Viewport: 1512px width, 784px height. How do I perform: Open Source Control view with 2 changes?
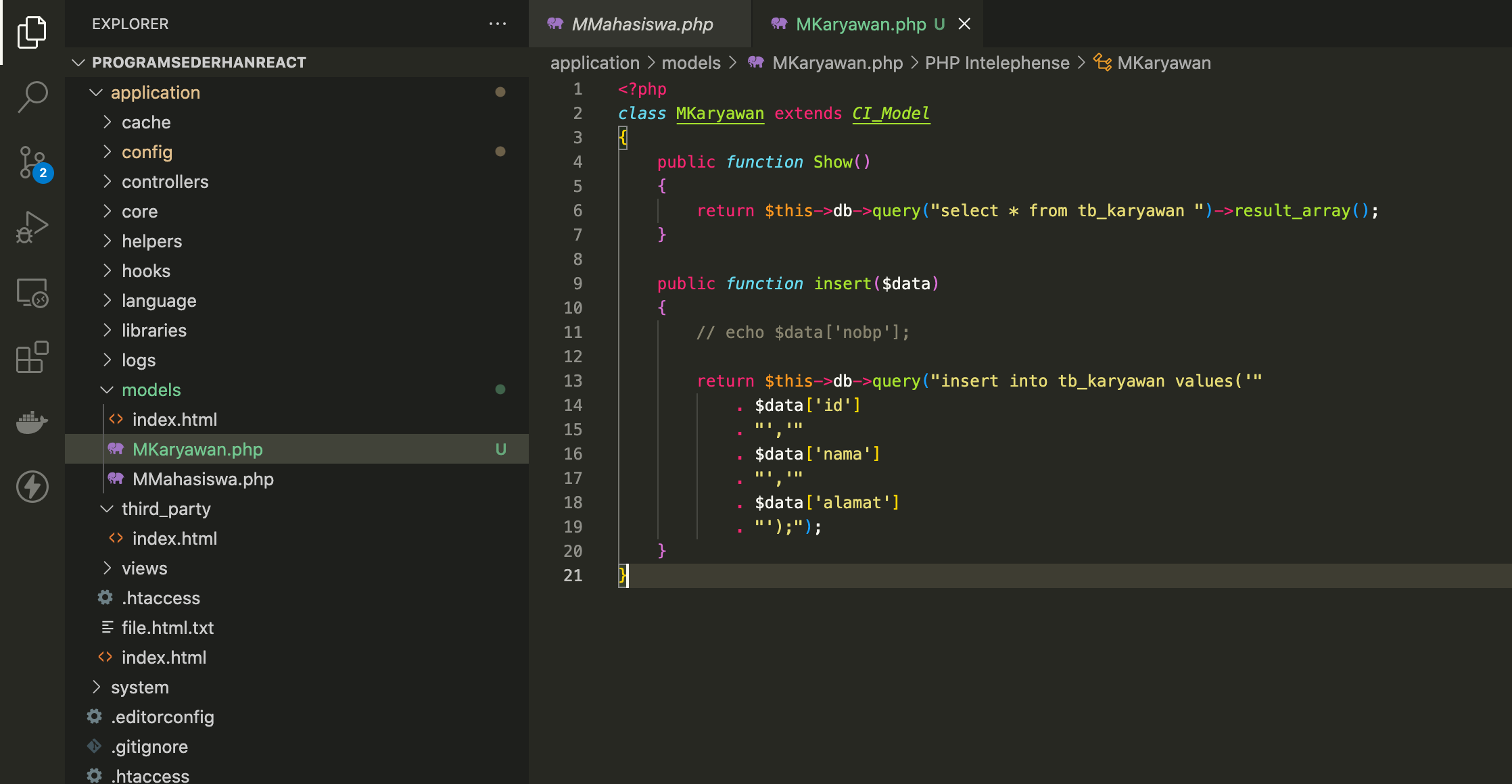click(x=32, y=162)
